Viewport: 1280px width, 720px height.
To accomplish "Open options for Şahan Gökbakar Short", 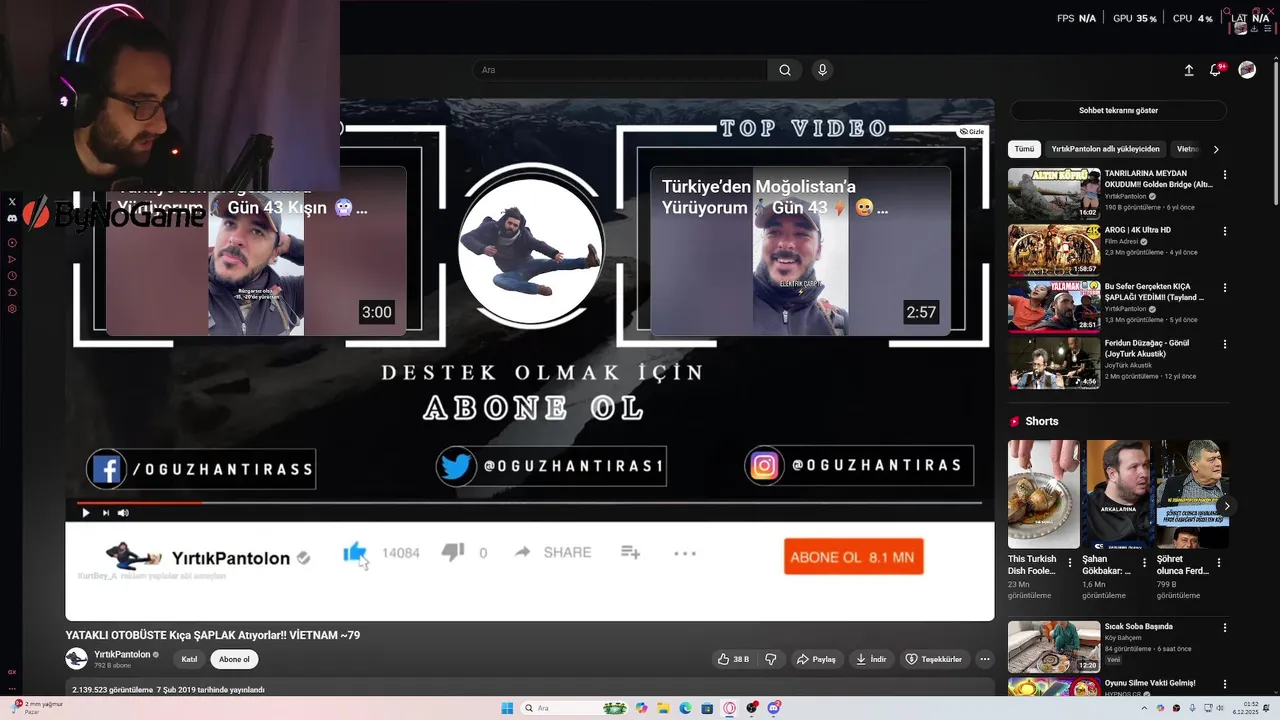I will tap(1145, 563).
